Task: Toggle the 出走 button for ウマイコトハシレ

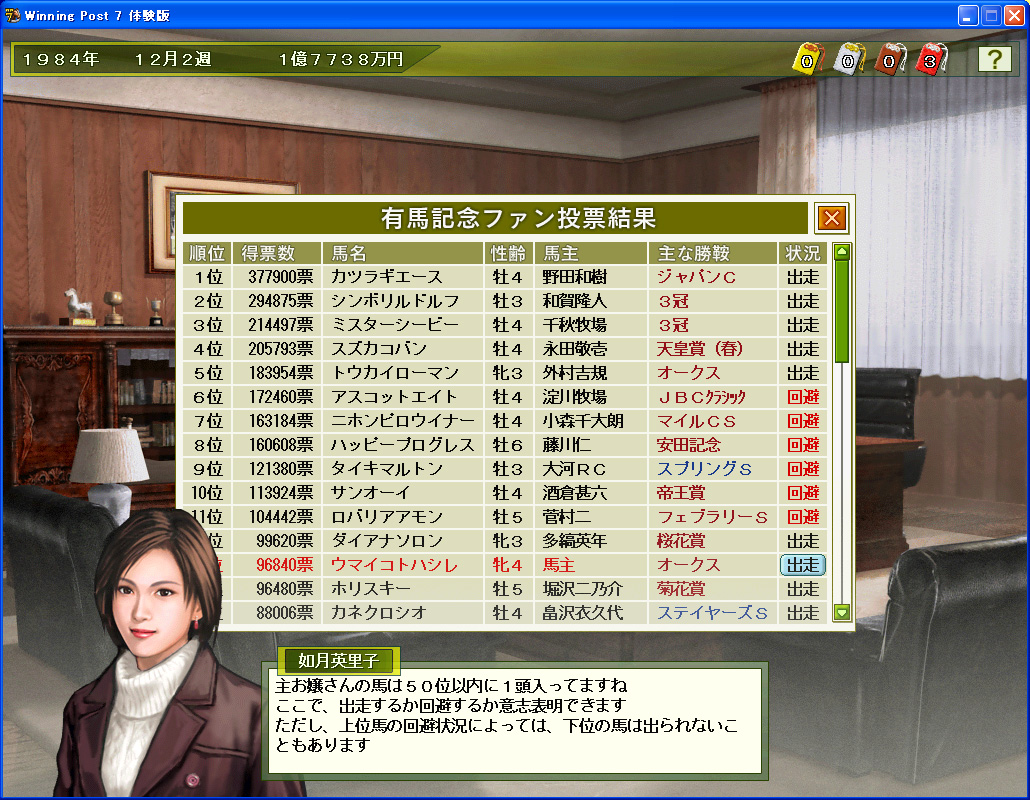Action: (803, 565)
